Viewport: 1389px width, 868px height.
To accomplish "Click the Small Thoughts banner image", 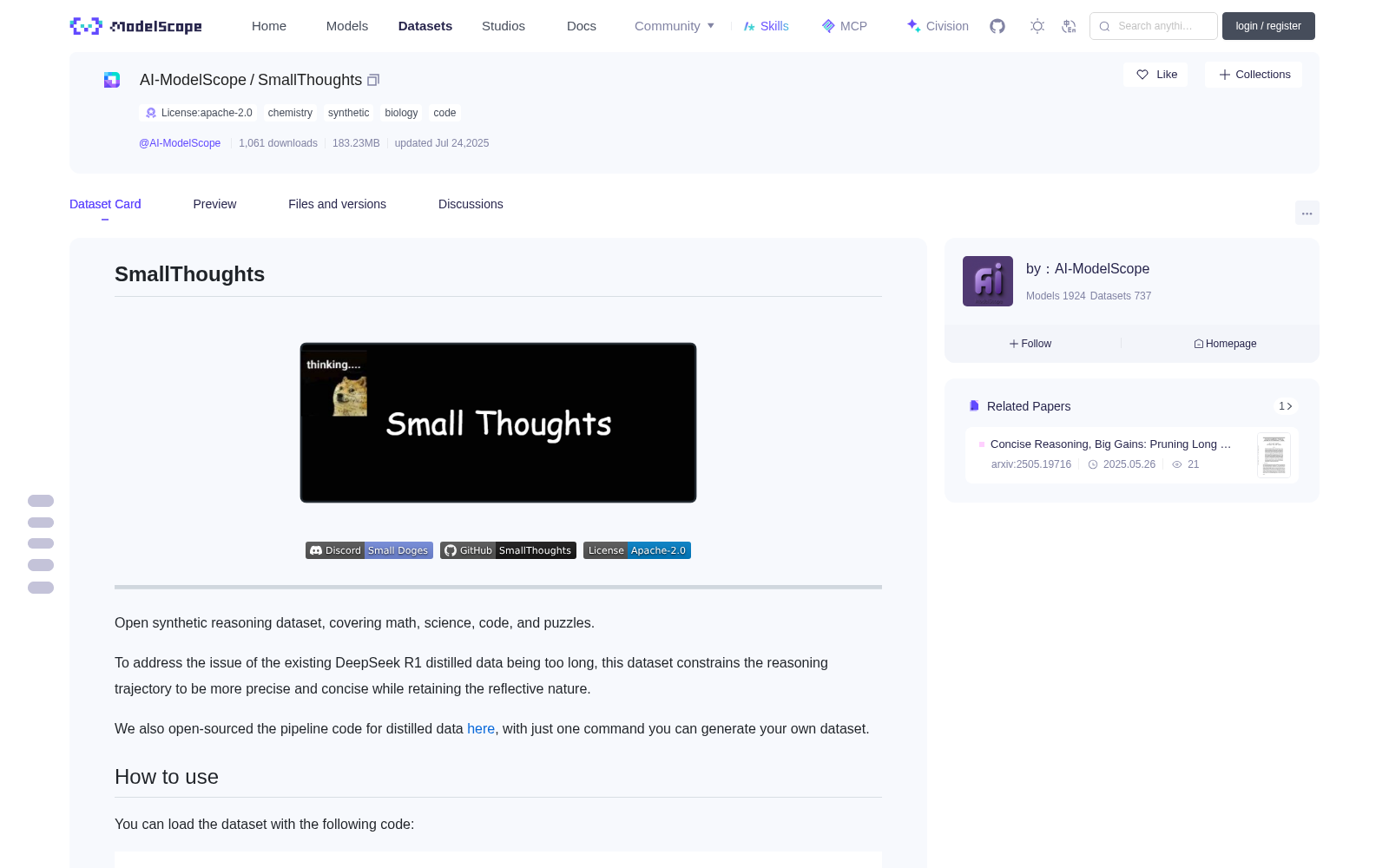I will (498, 423).
